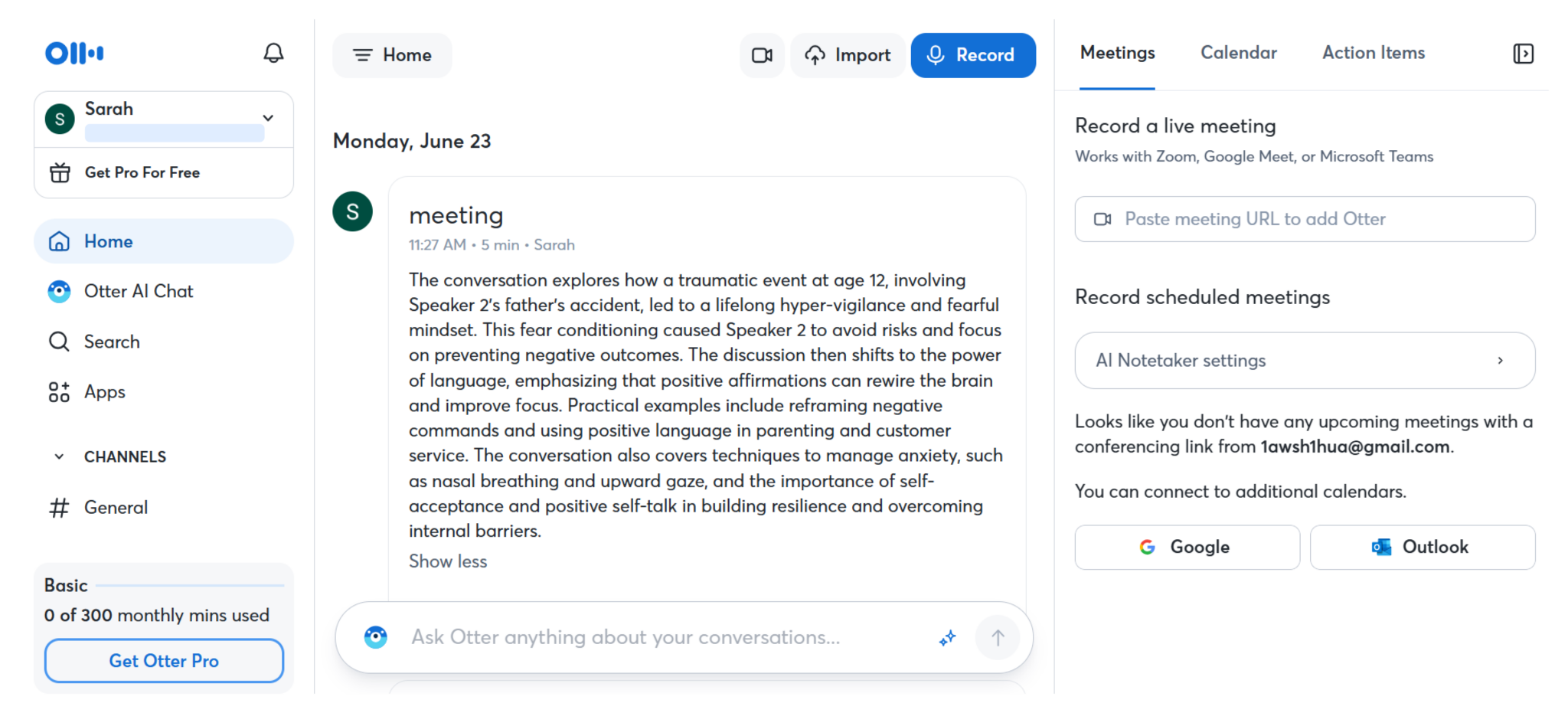Click the send arrow in the chat bar
The image size is (1568, 713).
(997, 637)
